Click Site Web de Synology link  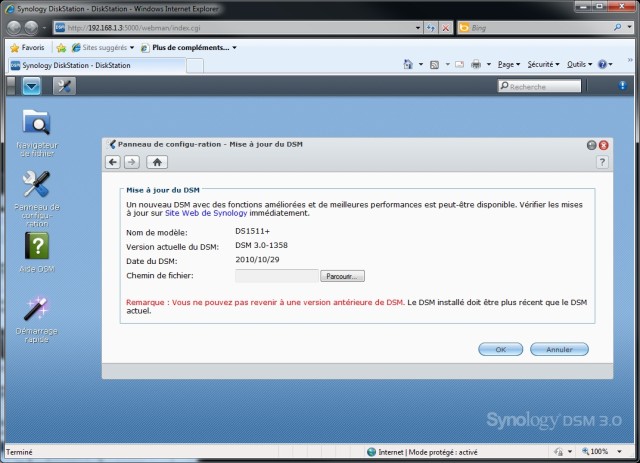pos(206,213)
